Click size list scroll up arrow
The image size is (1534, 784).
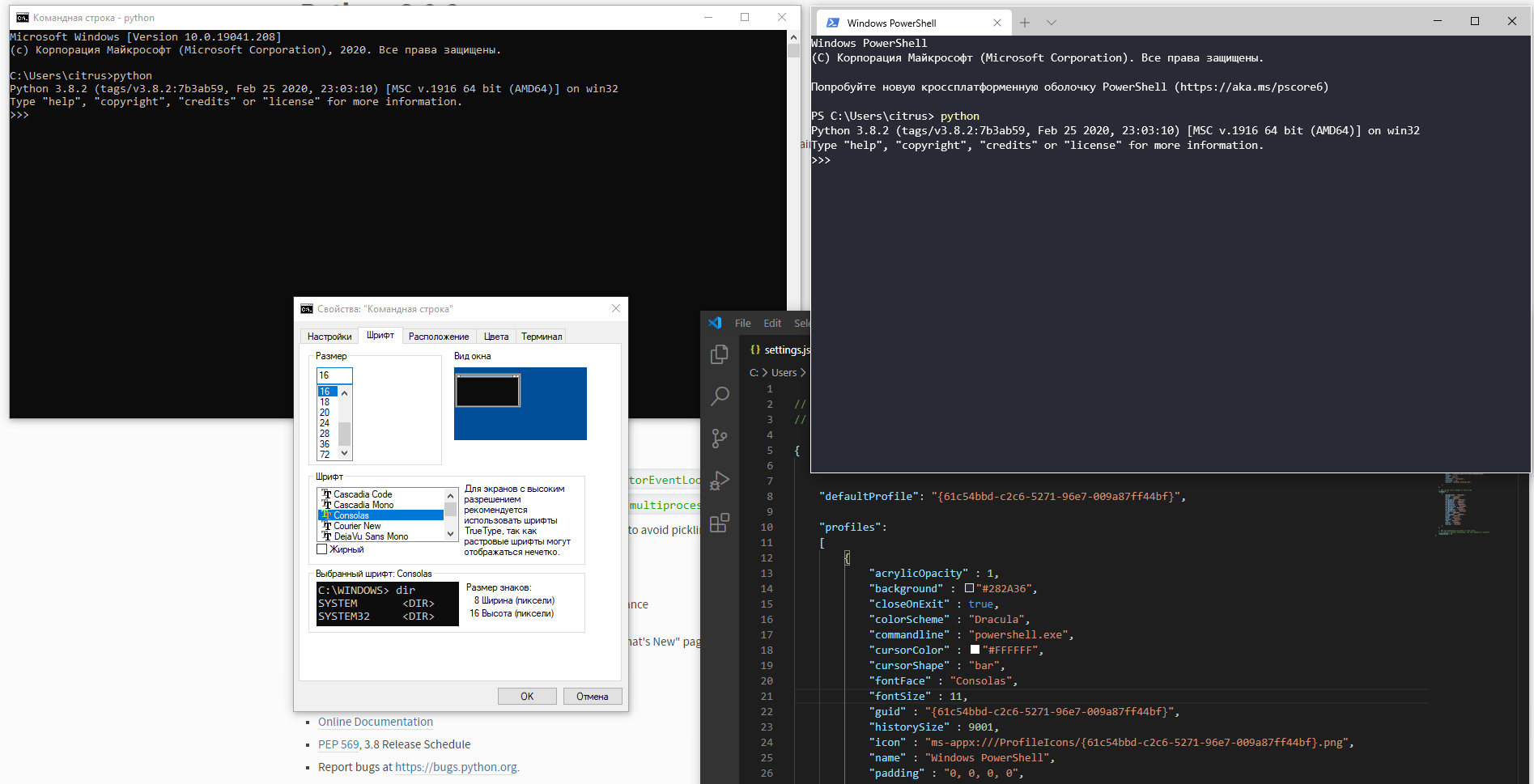coord(344,393)
